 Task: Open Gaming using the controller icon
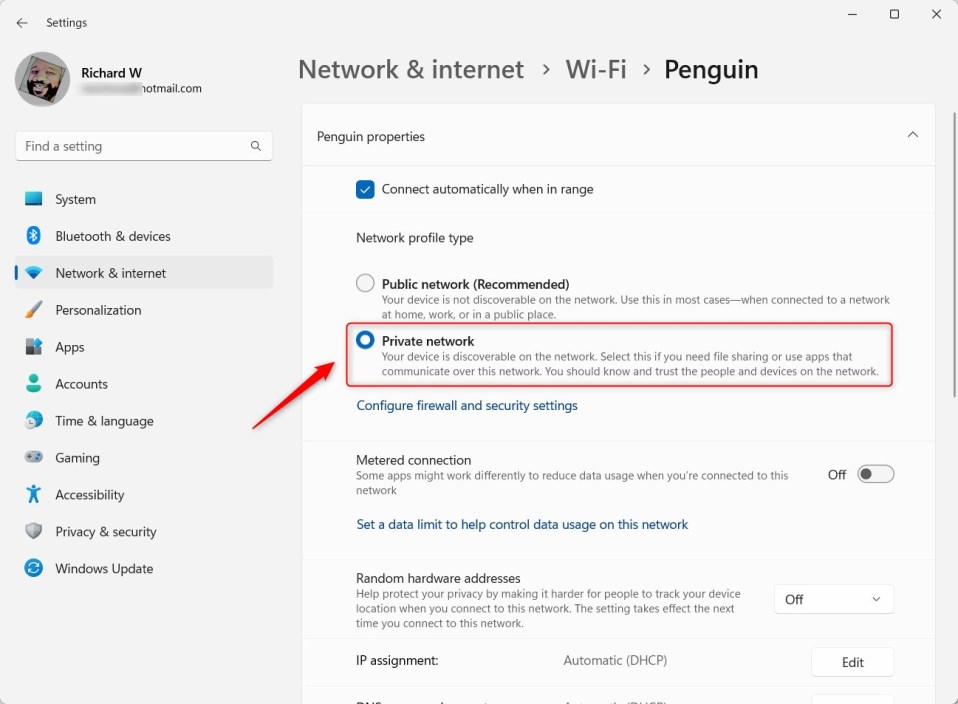[x=34, y=458]
